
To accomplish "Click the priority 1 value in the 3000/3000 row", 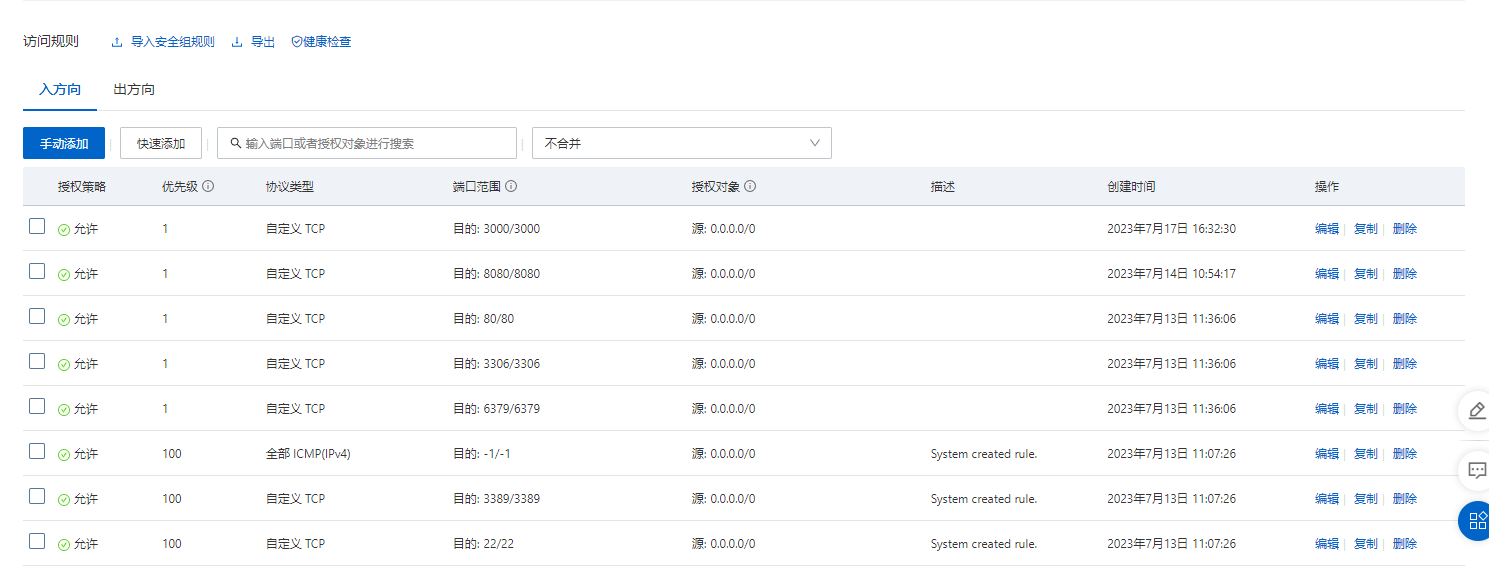I will click(x=165, y=229).
